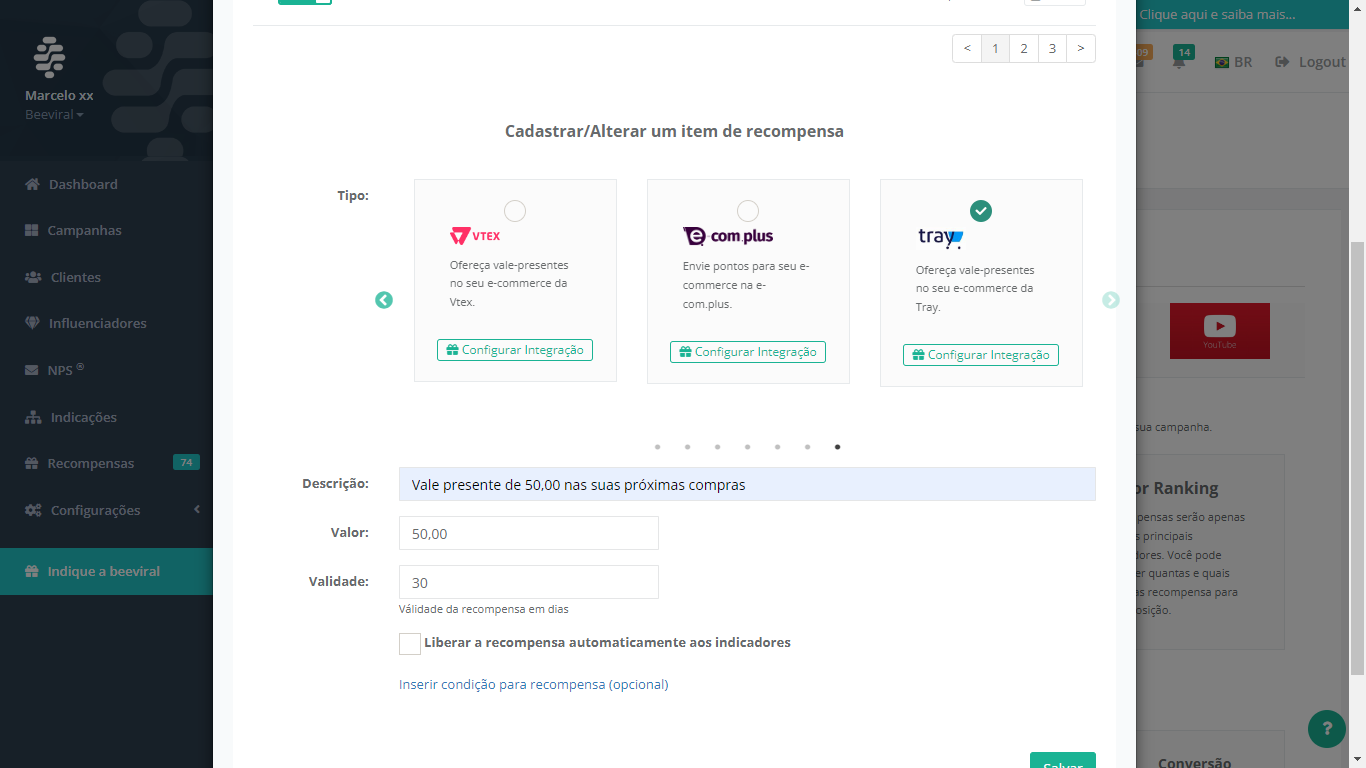Click the gift icon in Indique a beeviral
The width and height of the screenshot is (1366, 768).
click(32, 571)
